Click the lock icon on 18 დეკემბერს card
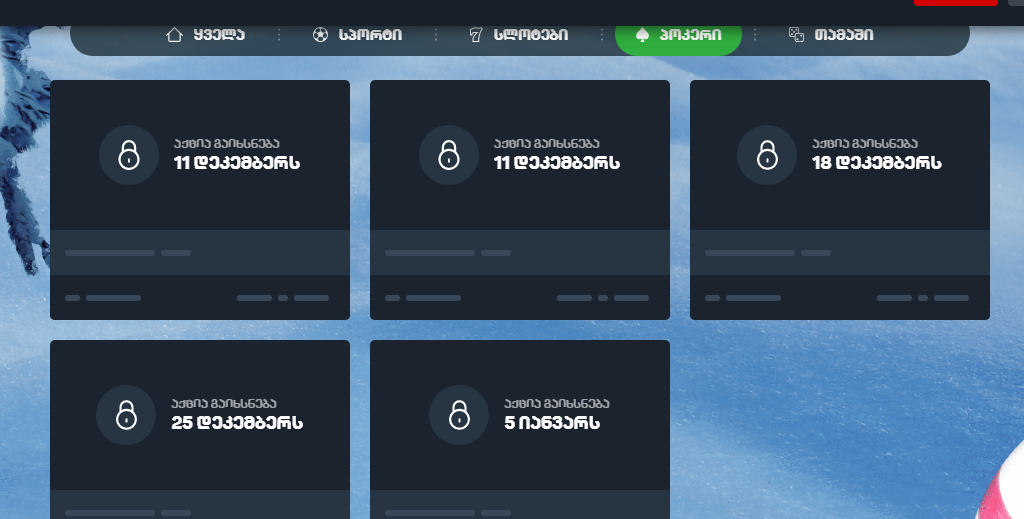This screenshot has height=519, width=1024. (x=767, y=155)
